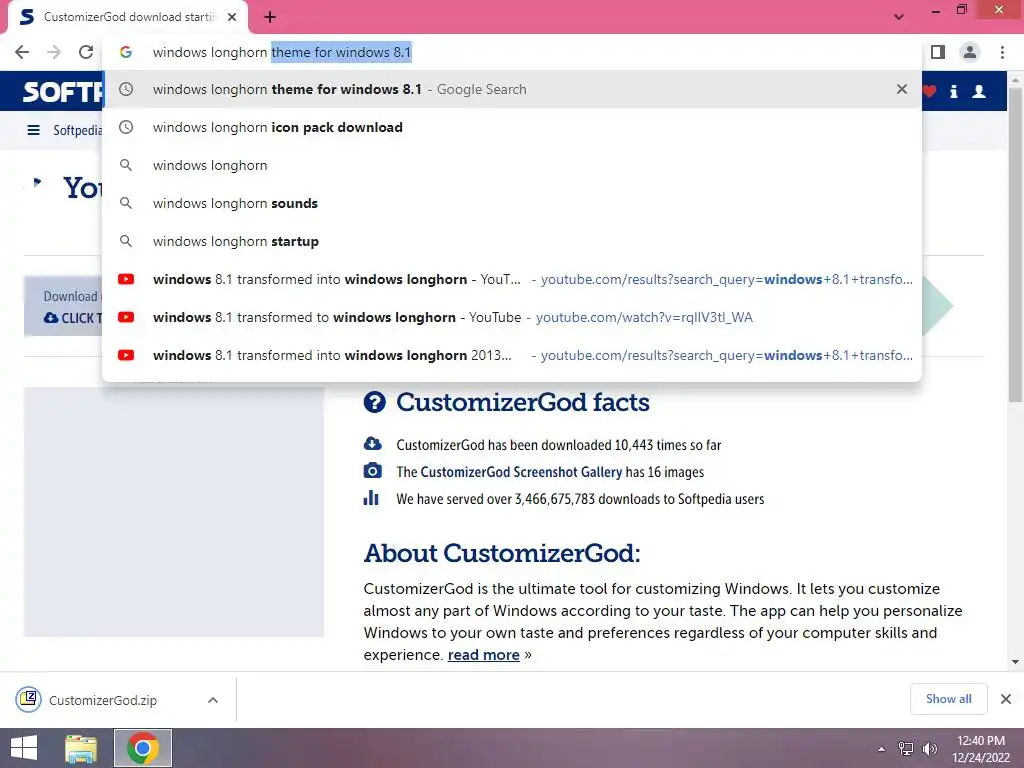This screenshot has width=1024, height=768.
Task: Close the downloads bar
Action: tap(1006, 699)
